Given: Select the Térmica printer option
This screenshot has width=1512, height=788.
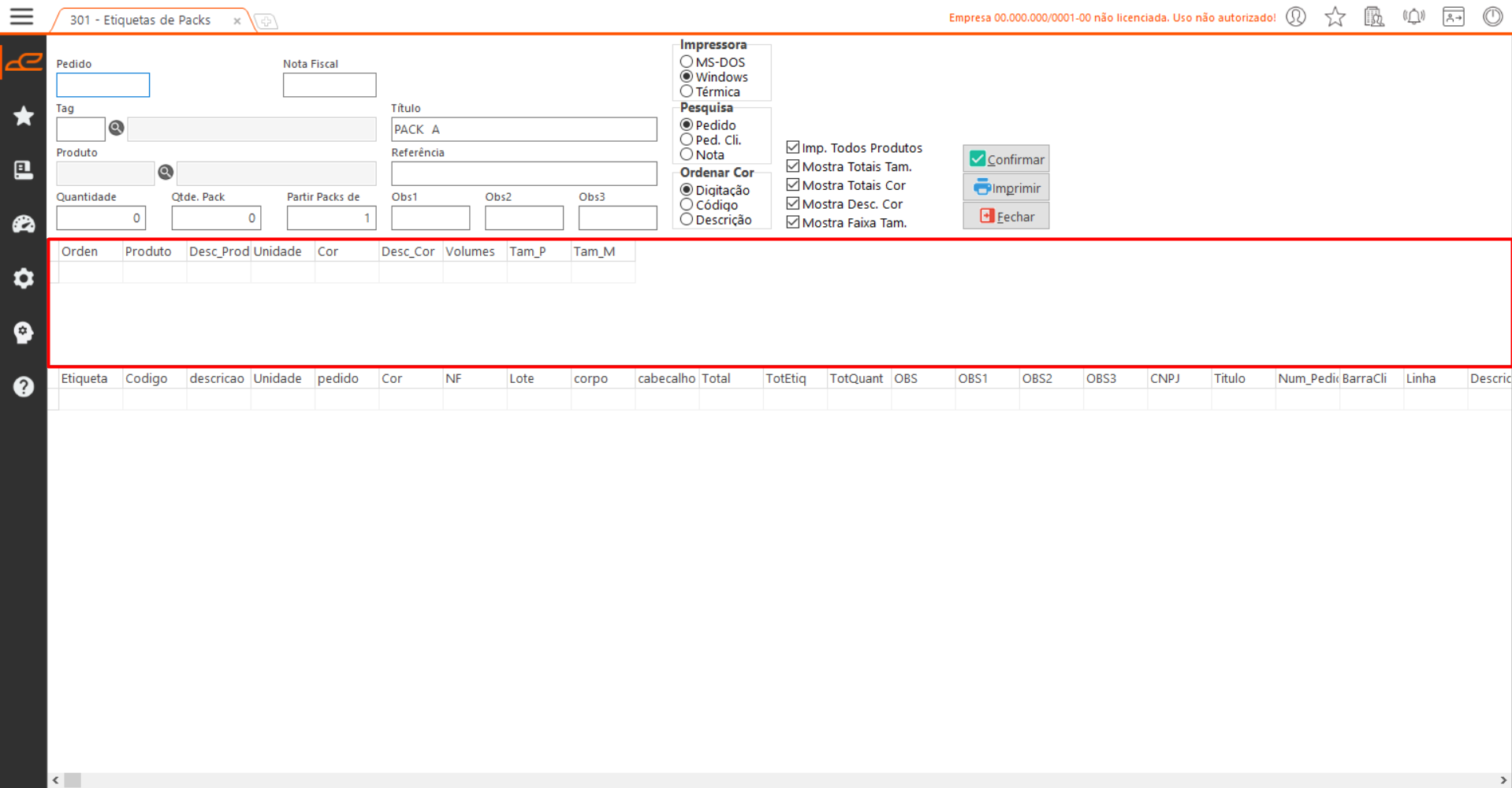Looking at the screenshot, I should click(687, 92).
